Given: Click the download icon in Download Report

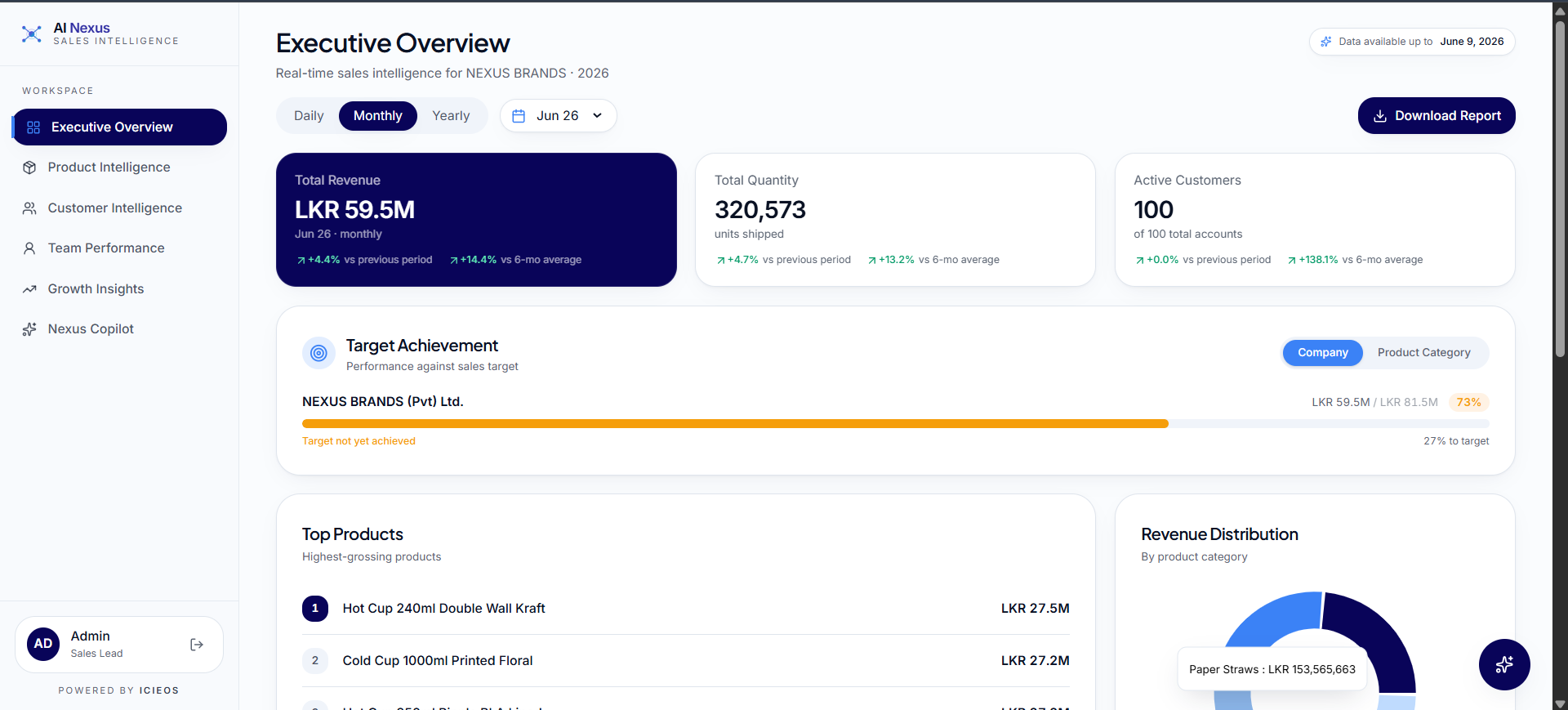Looking at the screenshot, I should (1380, 116).
